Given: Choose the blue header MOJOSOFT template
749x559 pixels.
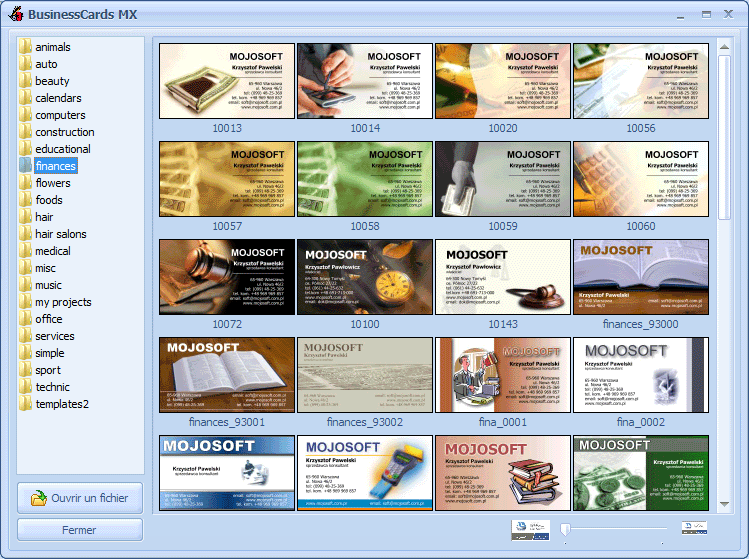Looking at the screenshot, I should 227,473.
